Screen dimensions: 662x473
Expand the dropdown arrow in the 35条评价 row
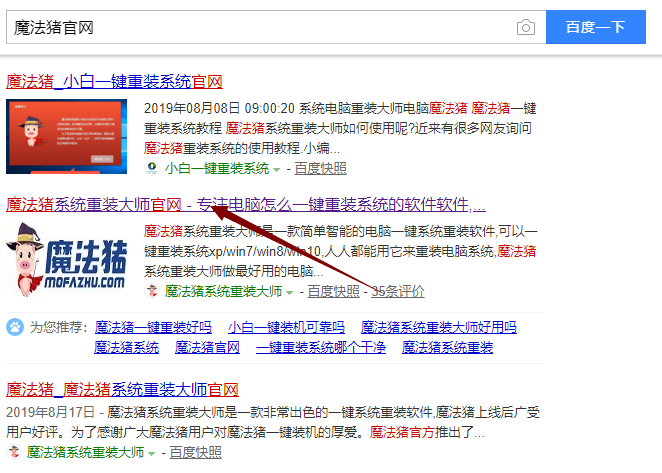290,292
